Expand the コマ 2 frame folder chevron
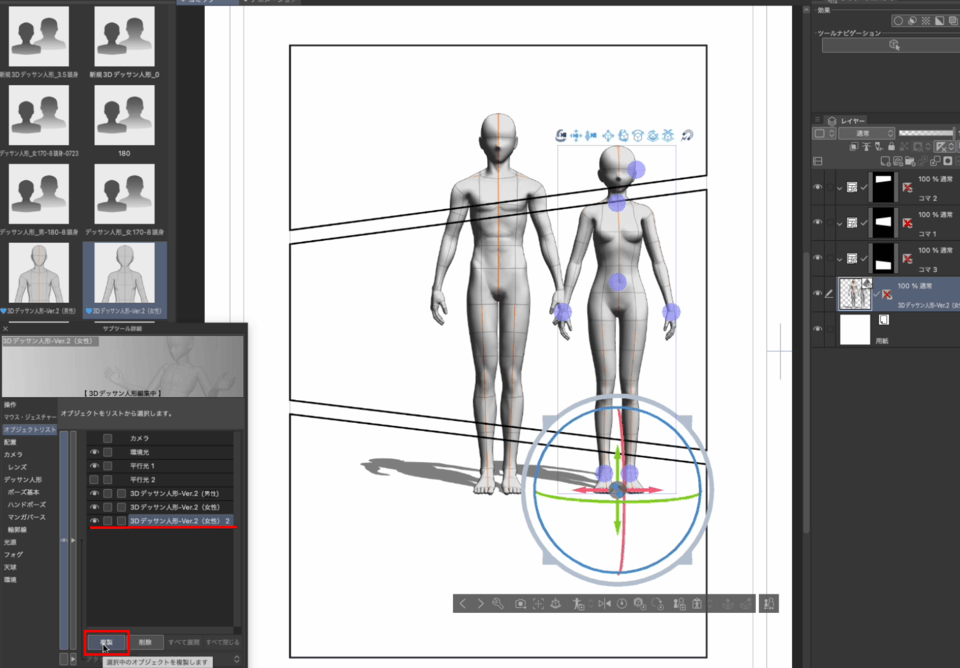This screenshot has width=960, height=668. tap(840, 188)
